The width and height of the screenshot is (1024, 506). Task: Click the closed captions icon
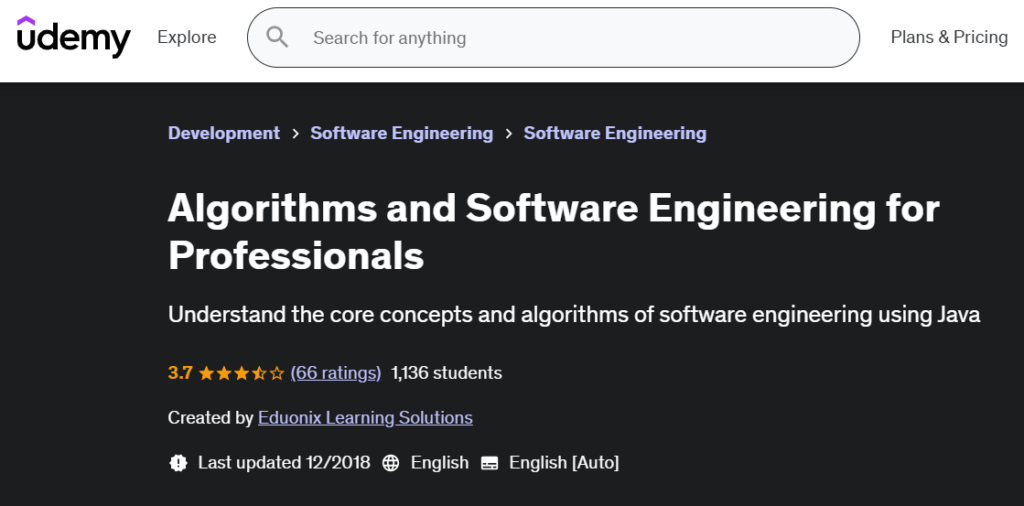click(489, 463)
